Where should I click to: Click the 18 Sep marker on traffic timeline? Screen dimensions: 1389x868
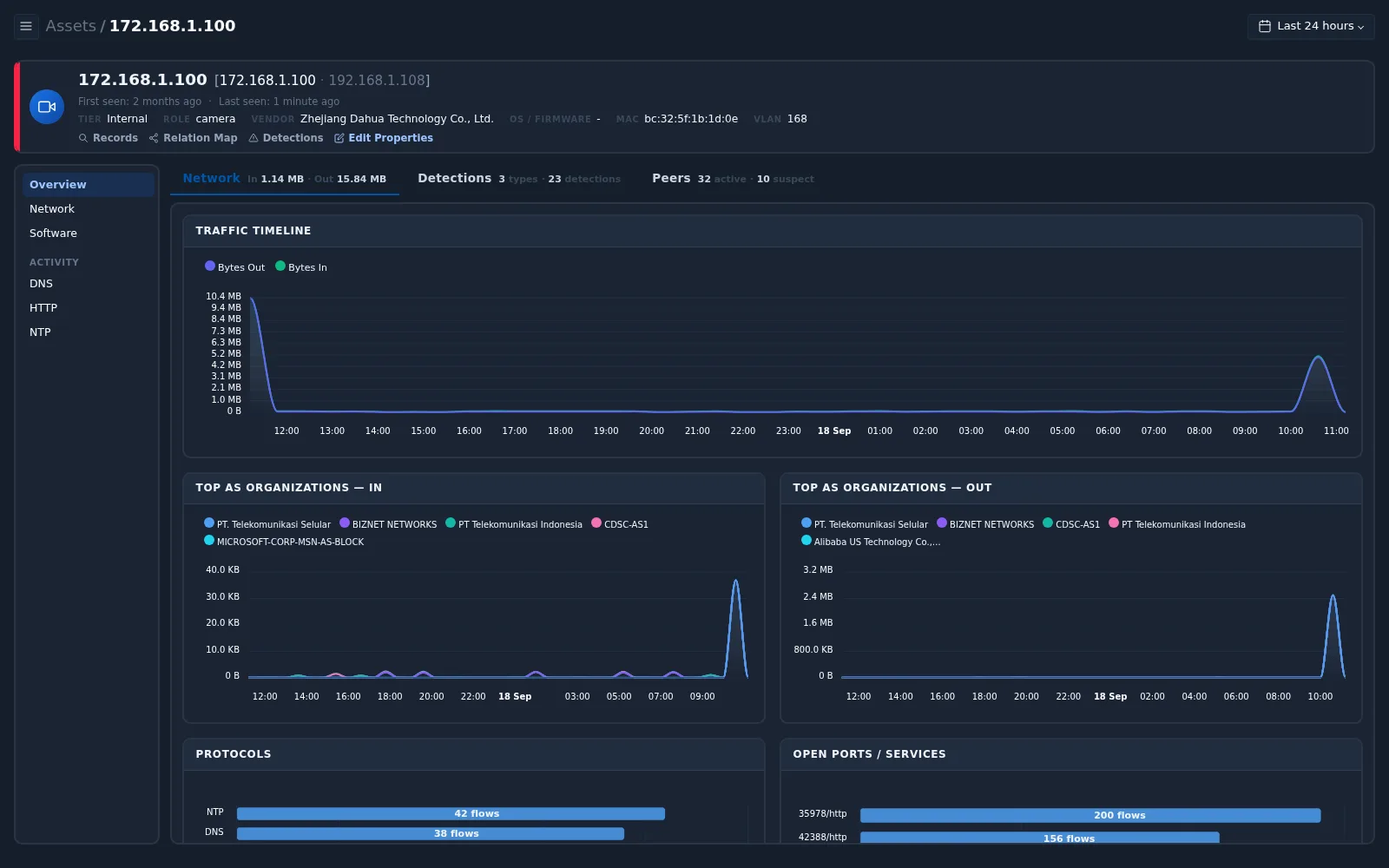[834, 431]
